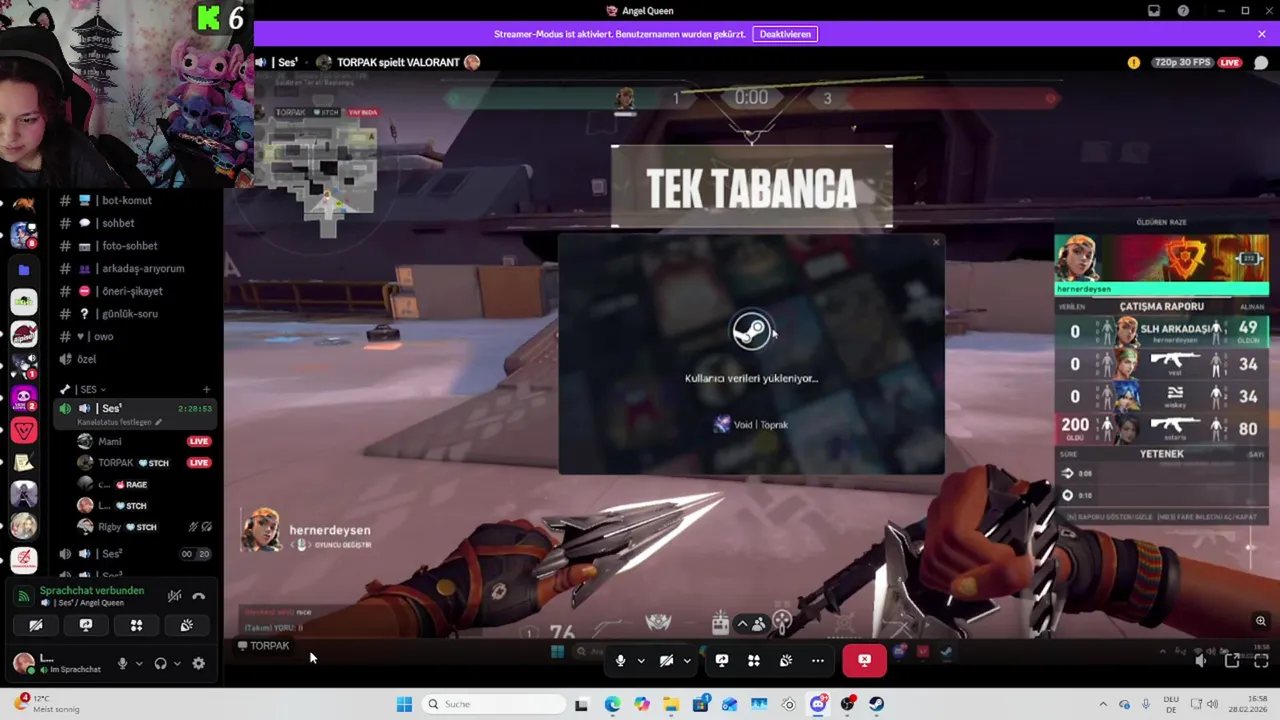
Task: Open the öneri-şikayet channel
Action: [x=133, y=291]
